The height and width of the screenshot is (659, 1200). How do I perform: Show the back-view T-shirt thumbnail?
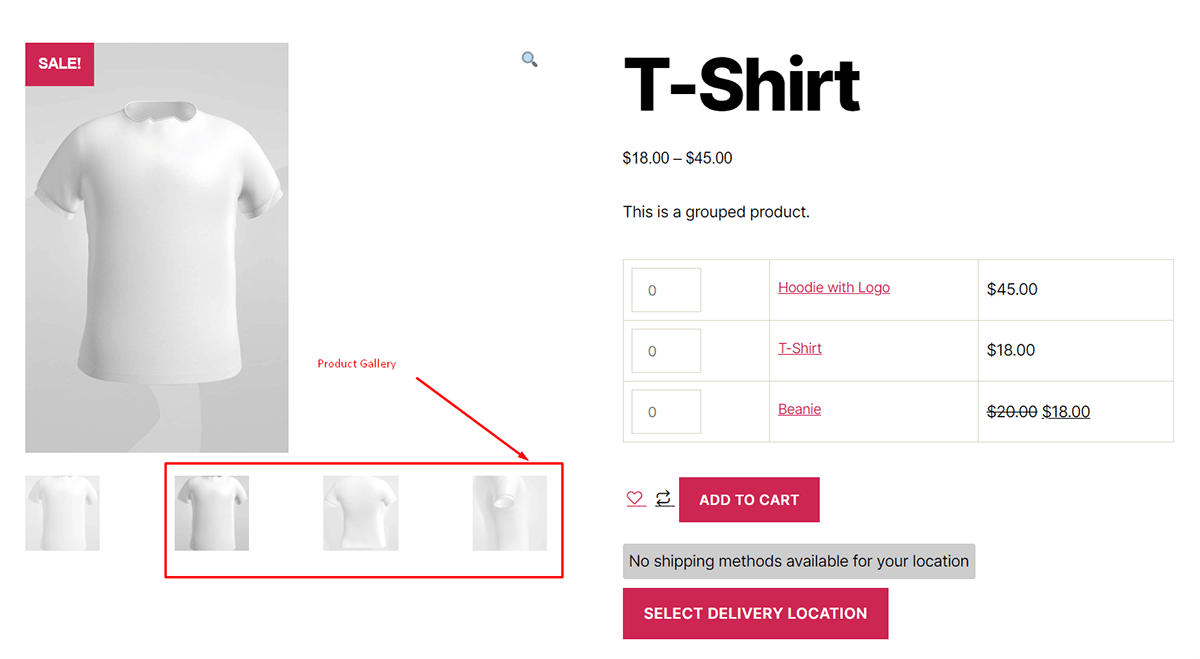pyautogui.click(x=361, y=513)
